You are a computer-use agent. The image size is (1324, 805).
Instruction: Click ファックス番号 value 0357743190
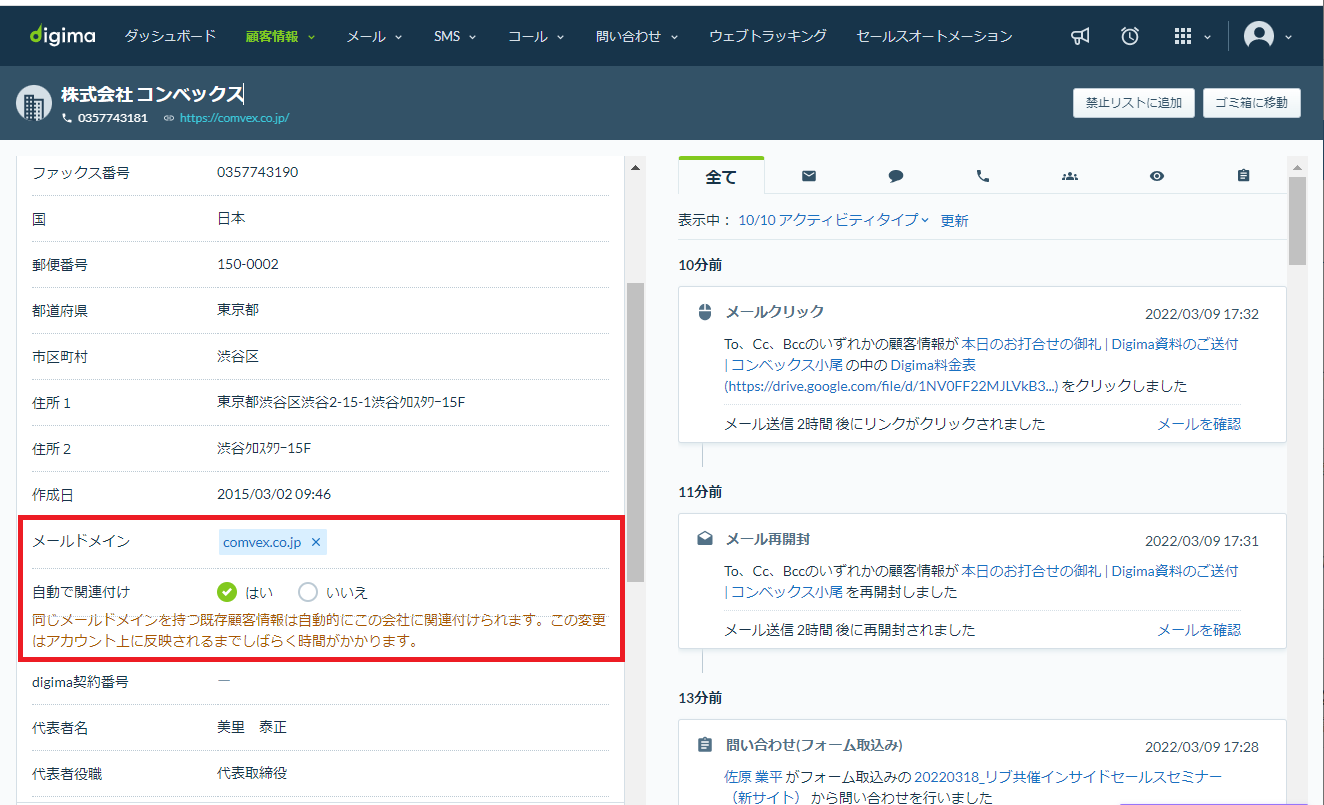click(257, 172)
